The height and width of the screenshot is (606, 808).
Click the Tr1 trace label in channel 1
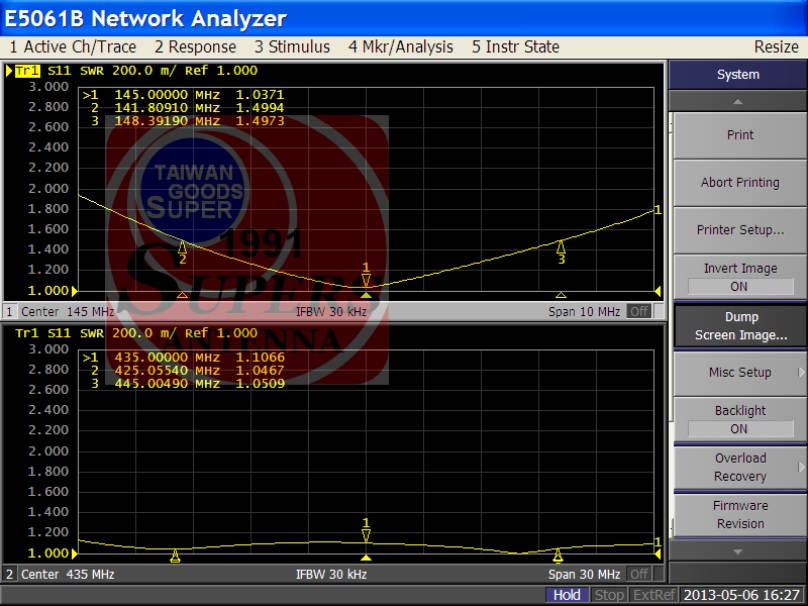pyautogui.click(x=26, y=71)
